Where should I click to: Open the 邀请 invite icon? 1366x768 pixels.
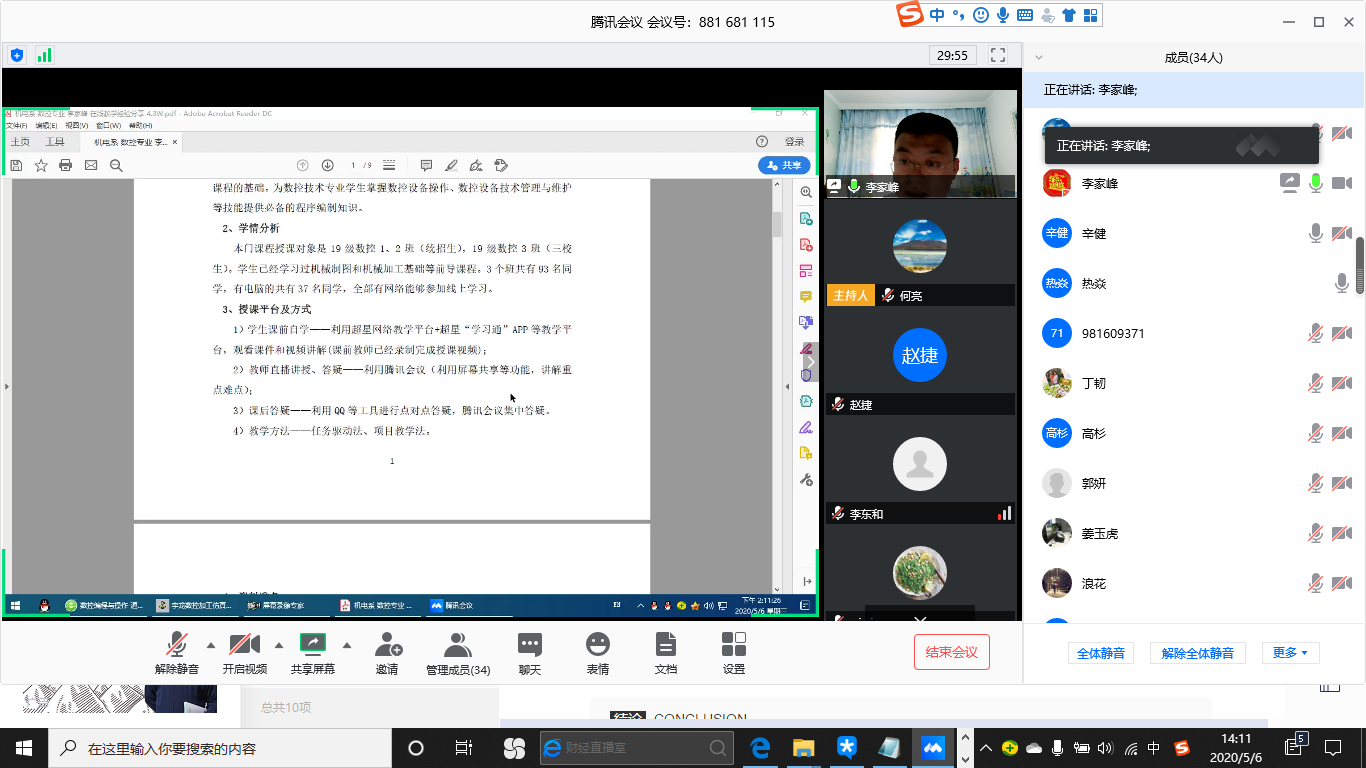(x=387, y=645)
